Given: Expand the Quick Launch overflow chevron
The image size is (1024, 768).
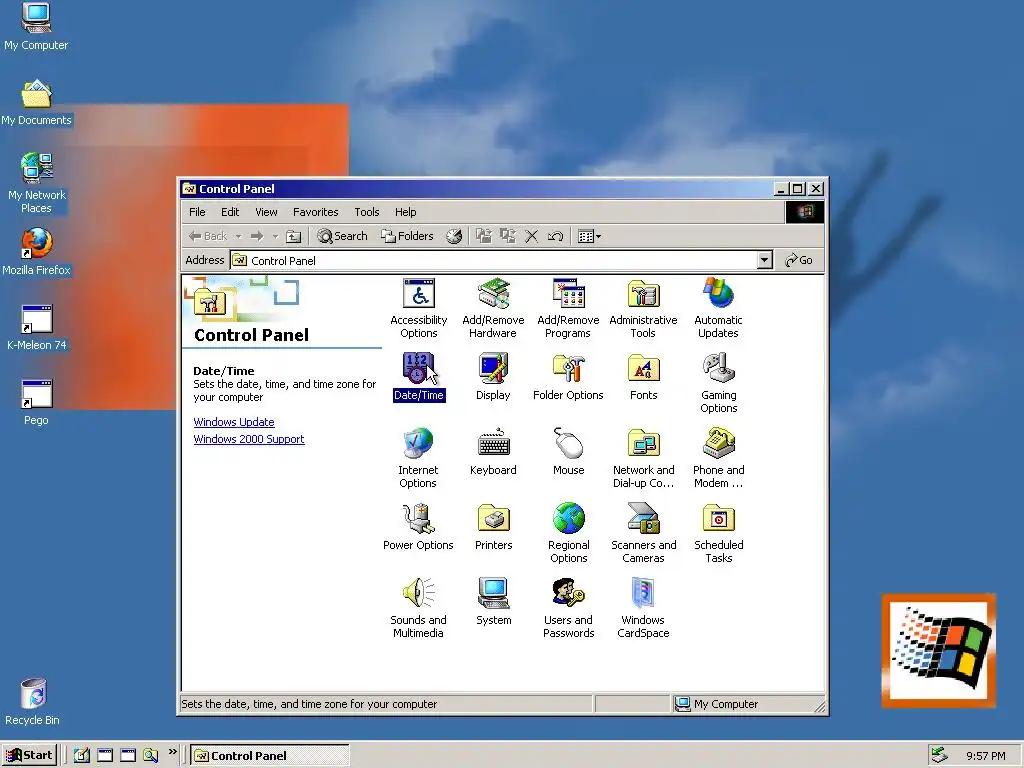Looking at the screenshot, I should click(172, 752).
